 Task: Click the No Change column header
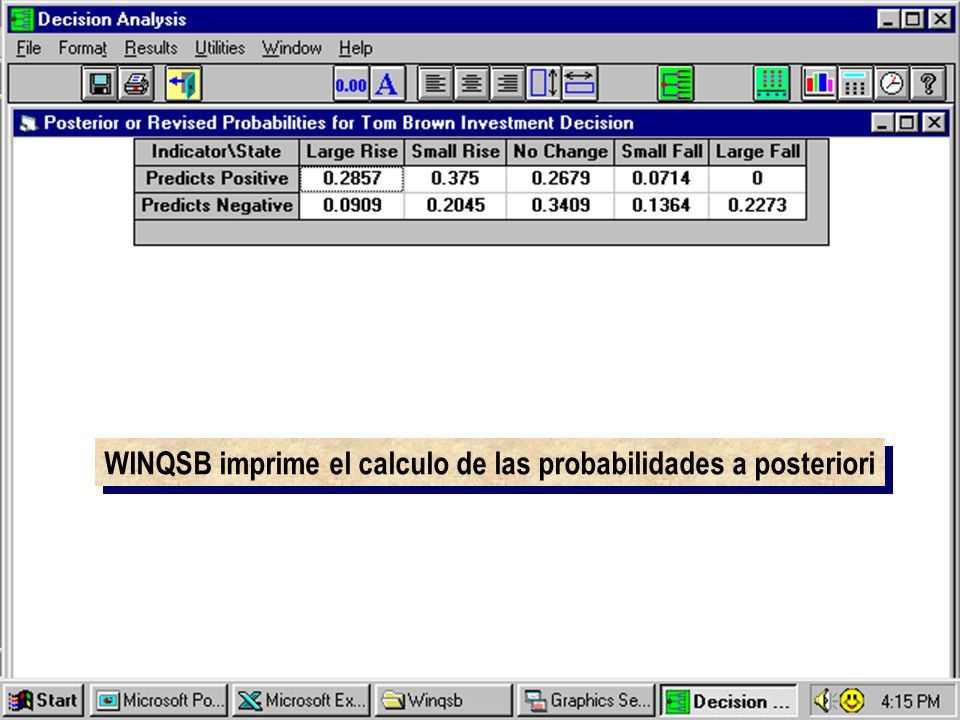point(560,152)
